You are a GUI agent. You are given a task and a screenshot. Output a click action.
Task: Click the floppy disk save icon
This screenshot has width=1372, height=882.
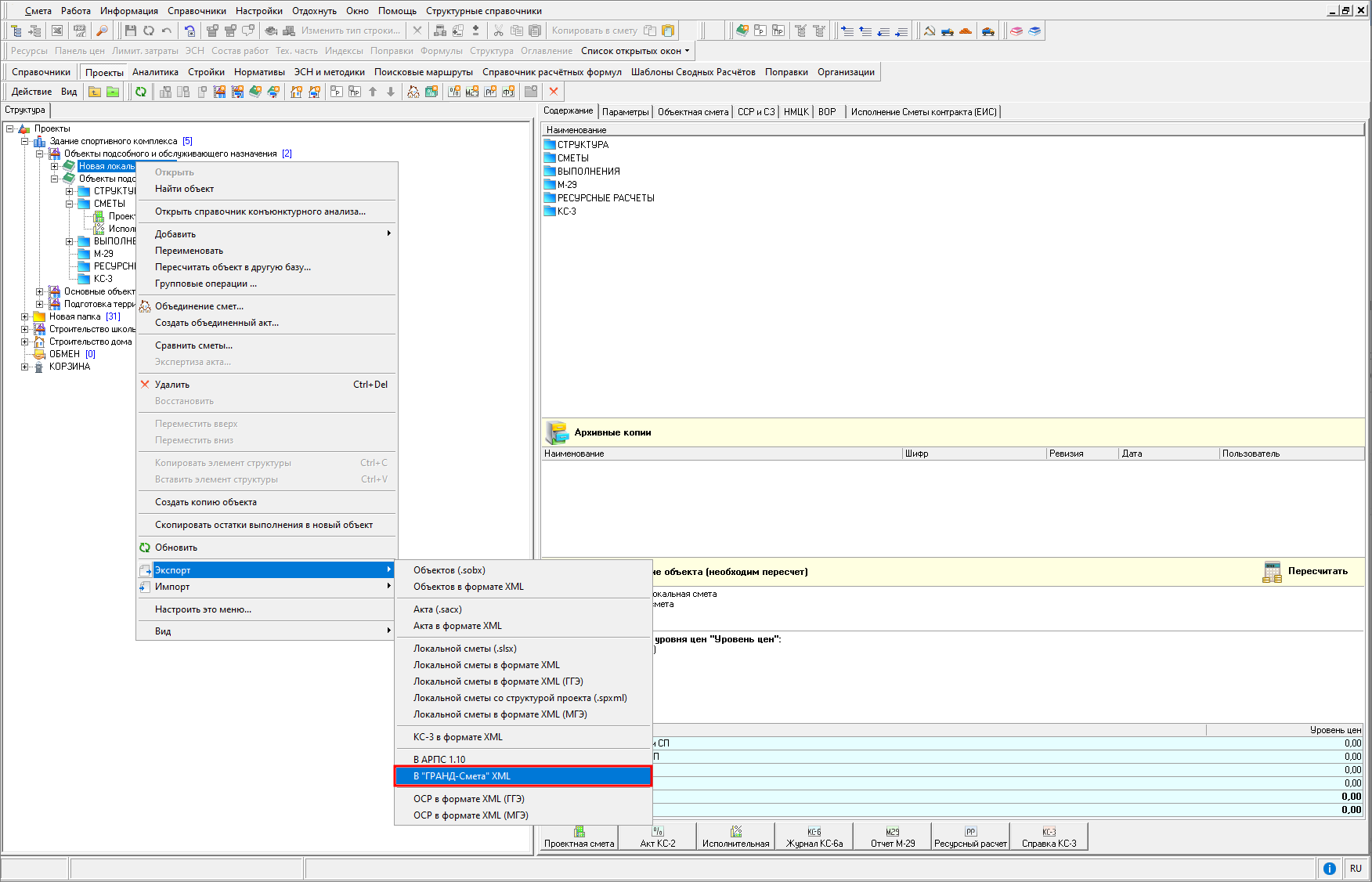click(131, 31)
